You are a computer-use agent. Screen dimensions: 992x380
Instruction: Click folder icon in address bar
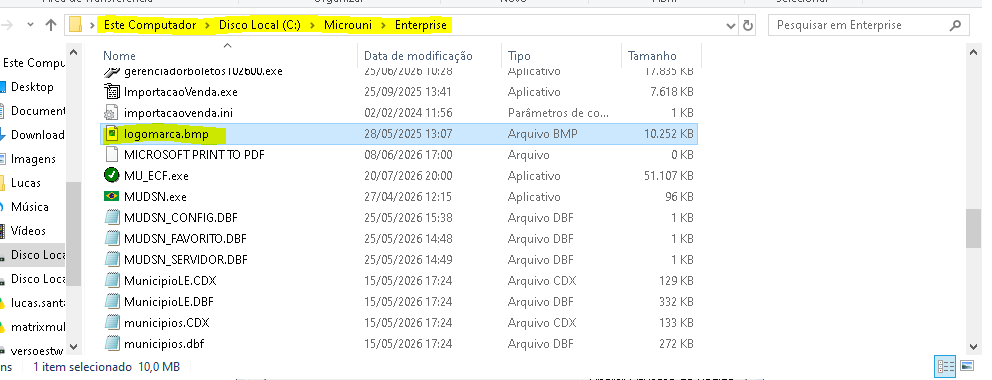coord(76,25)
